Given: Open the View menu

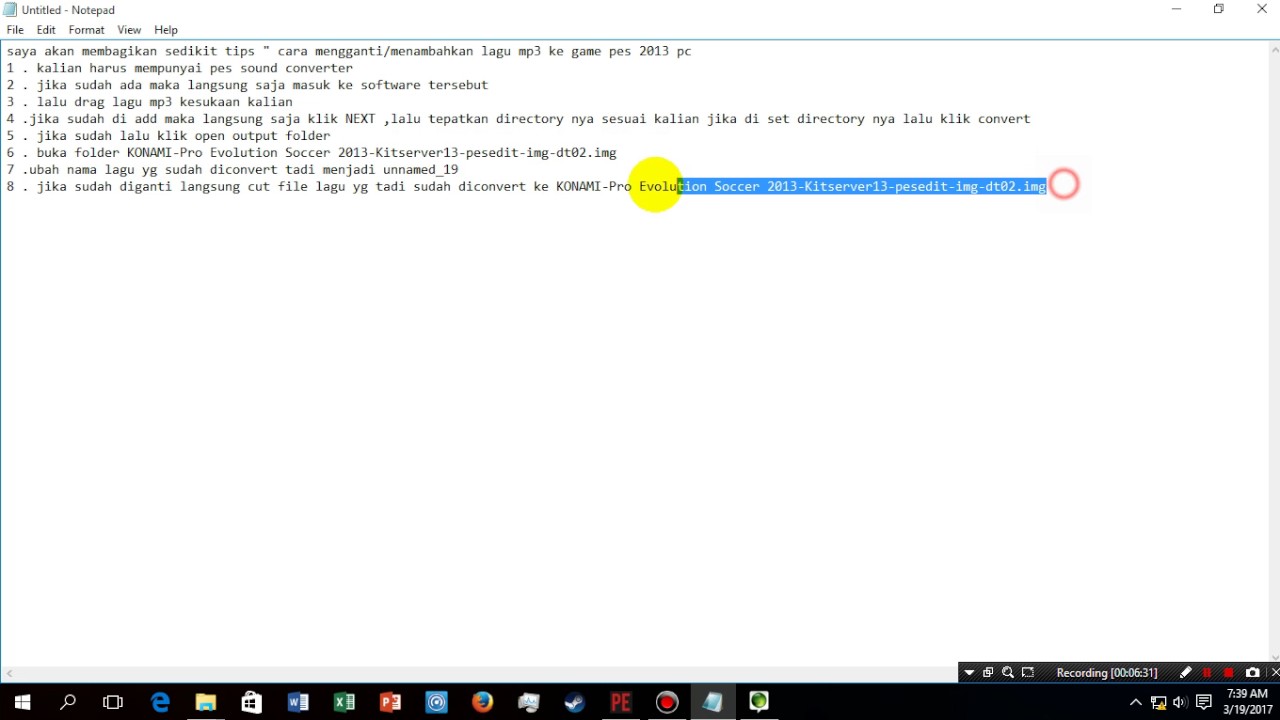Looking at the screenshot, I should [129, 30].
